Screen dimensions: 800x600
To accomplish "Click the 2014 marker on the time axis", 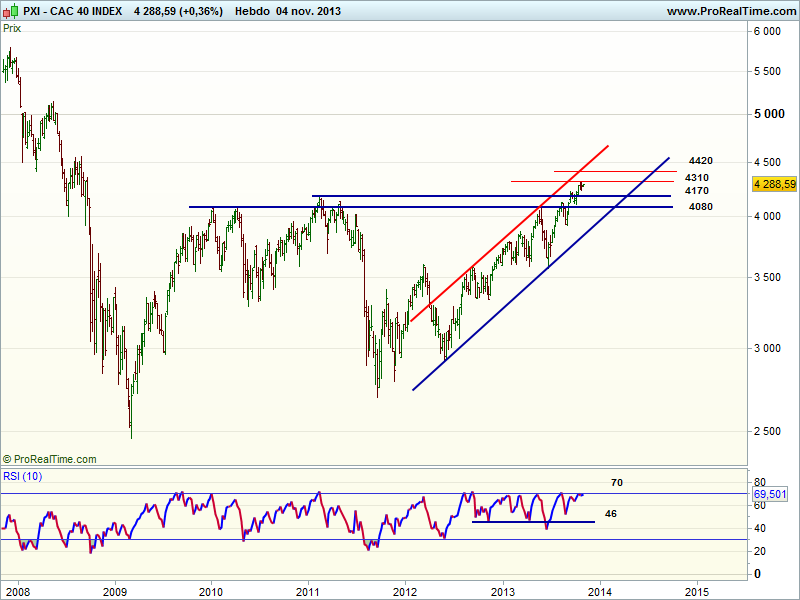I will tap(598, 589).
